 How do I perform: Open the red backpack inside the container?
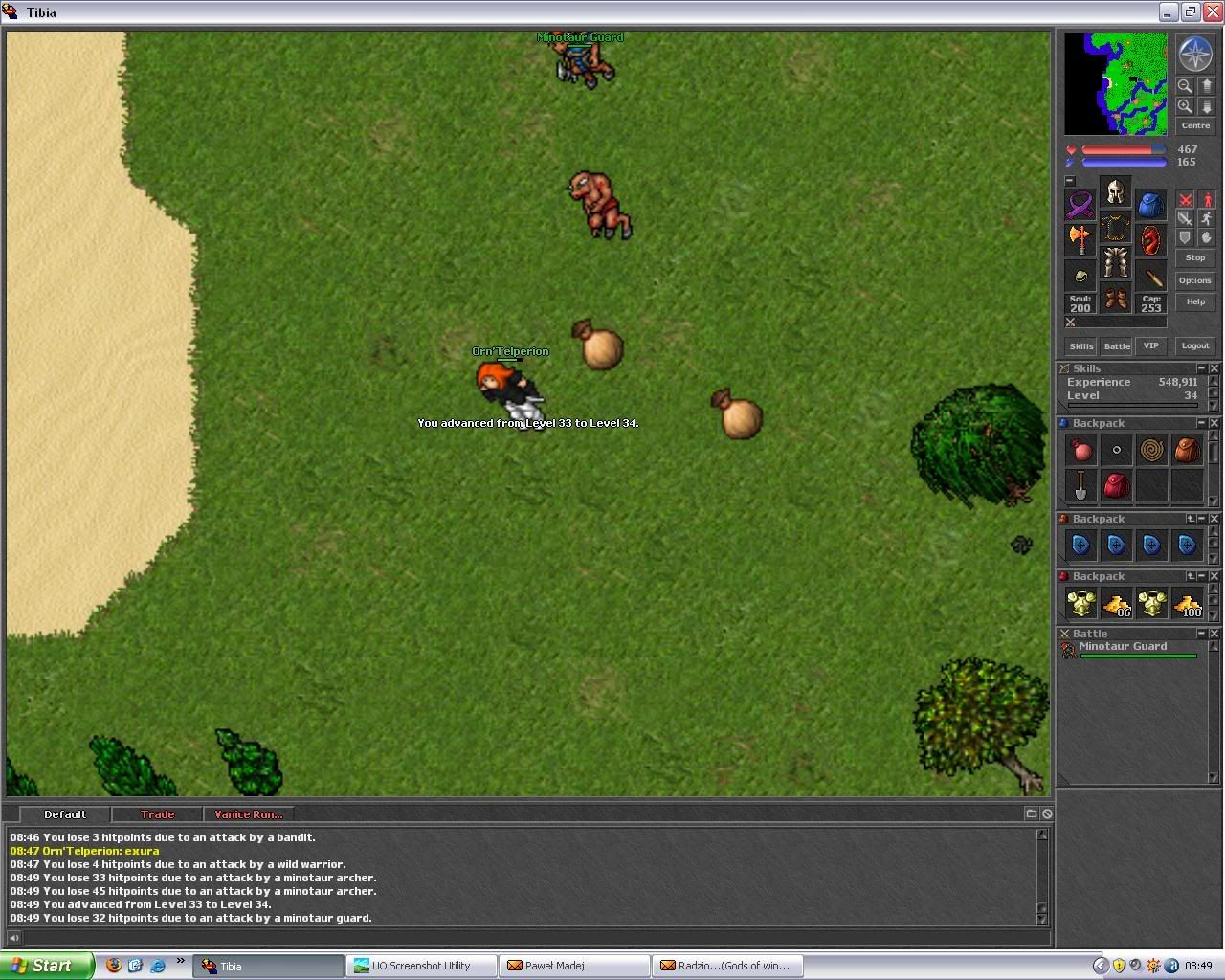click(1116, 485)
